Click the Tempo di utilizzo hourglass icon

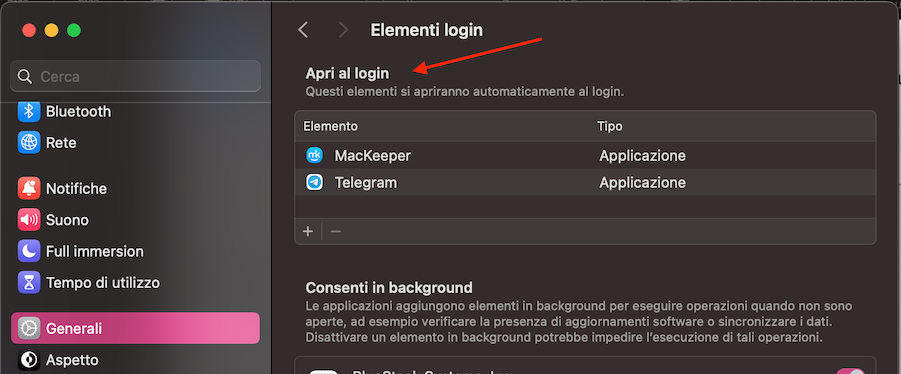29,283
